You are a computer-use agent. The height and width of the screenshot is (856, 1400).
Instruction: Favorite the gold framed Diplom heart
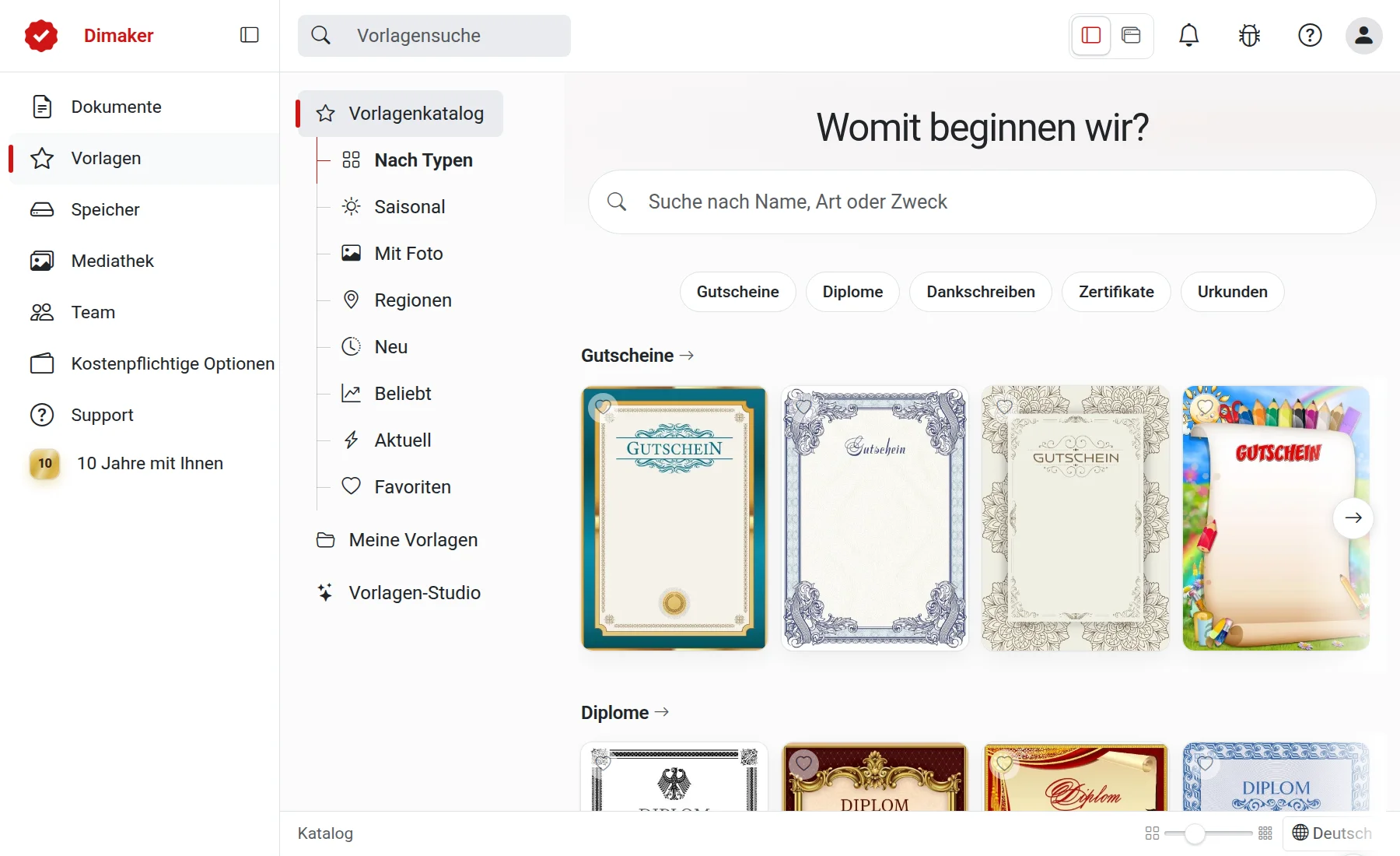click(803, 763)
